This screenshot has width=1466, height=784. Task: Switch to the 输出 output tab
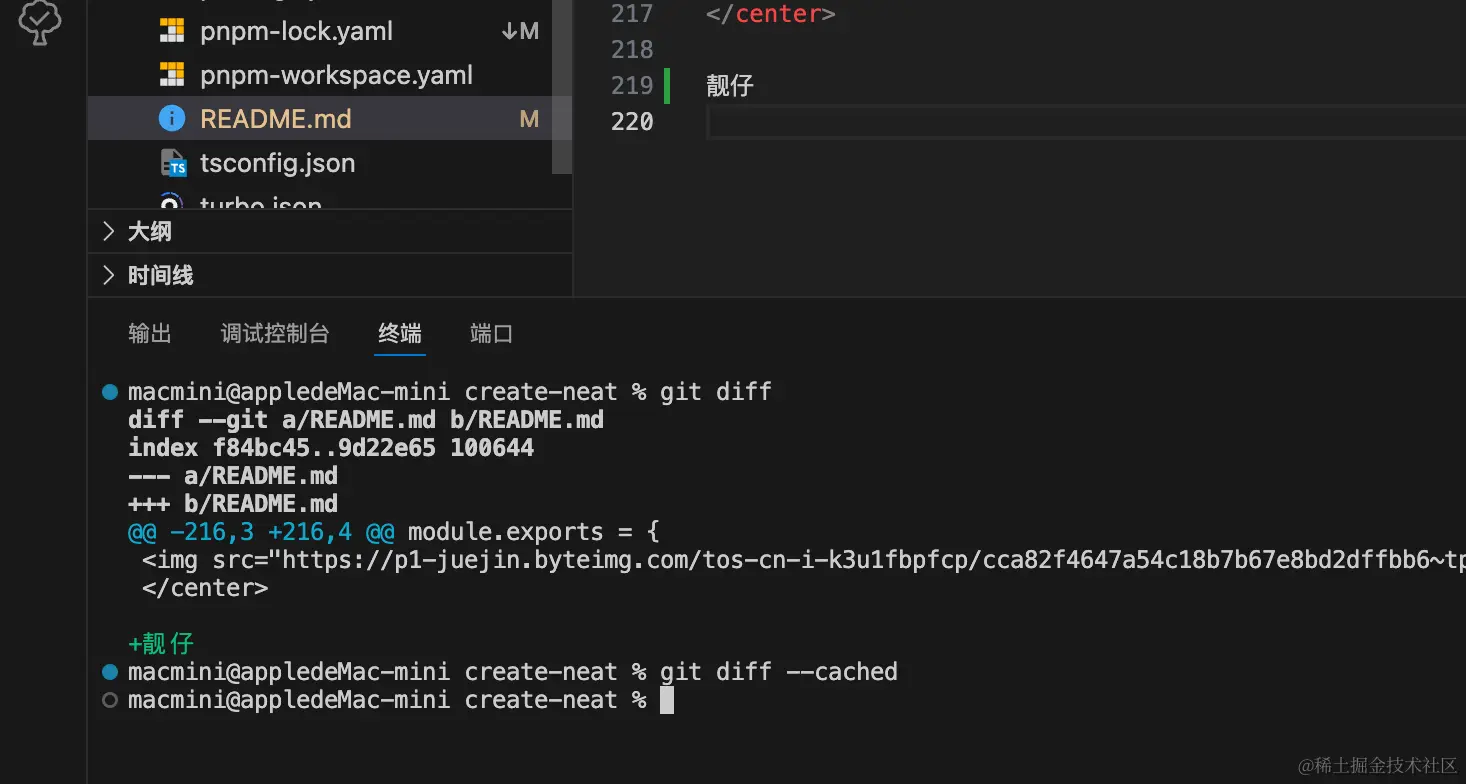click(150, 334)
